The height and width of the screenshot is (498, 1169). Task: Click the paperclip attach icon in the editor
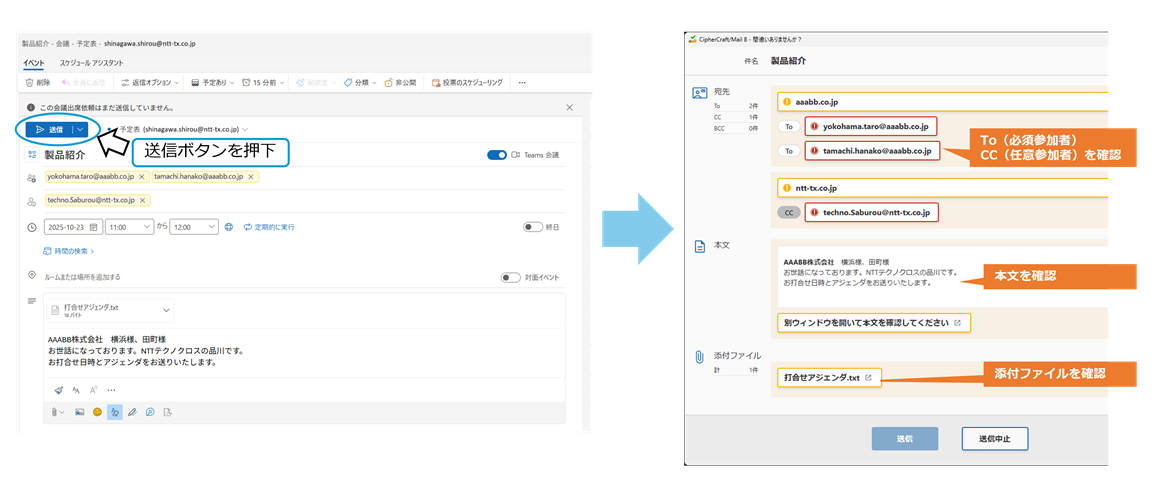[x=55, y=411]
